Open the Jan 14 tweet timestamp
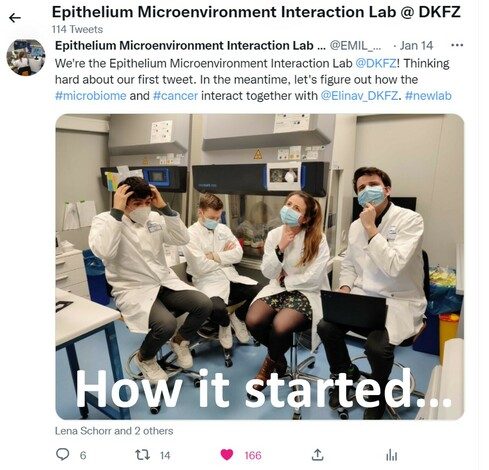489x470 pixels. [416, 45]
